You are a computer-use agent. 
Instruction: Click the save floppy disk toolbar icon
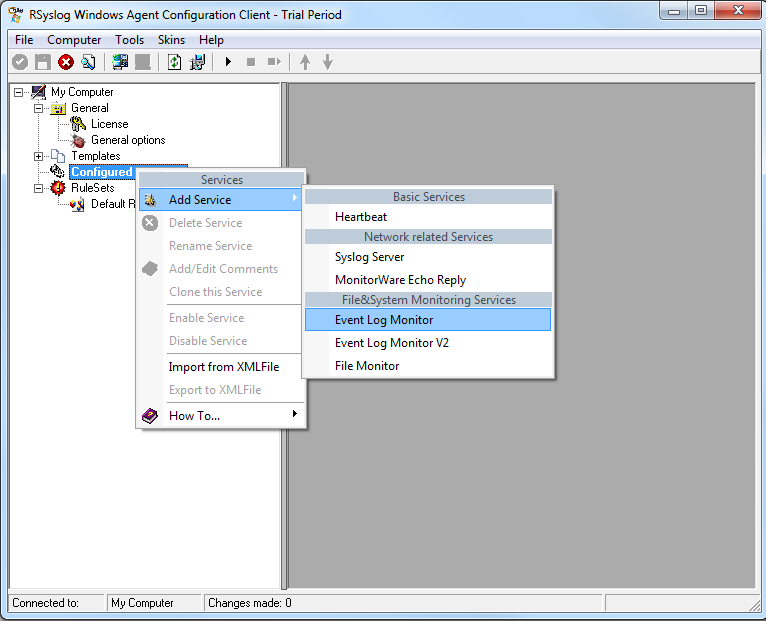tap(43, 62)
